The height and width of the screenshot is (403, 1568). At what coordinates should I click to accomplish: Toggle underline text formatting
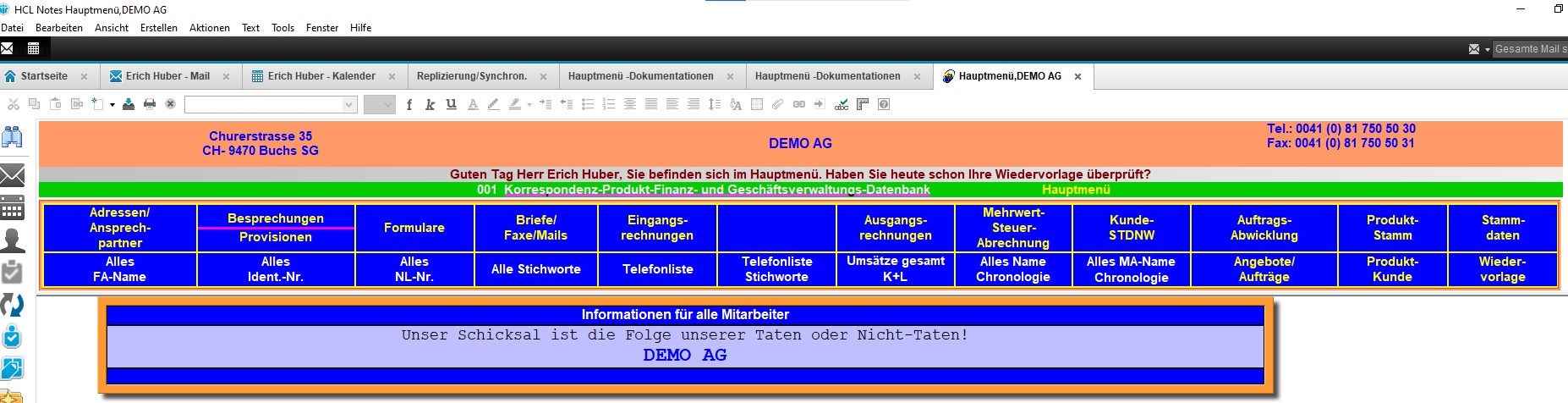tap(451, 104)
